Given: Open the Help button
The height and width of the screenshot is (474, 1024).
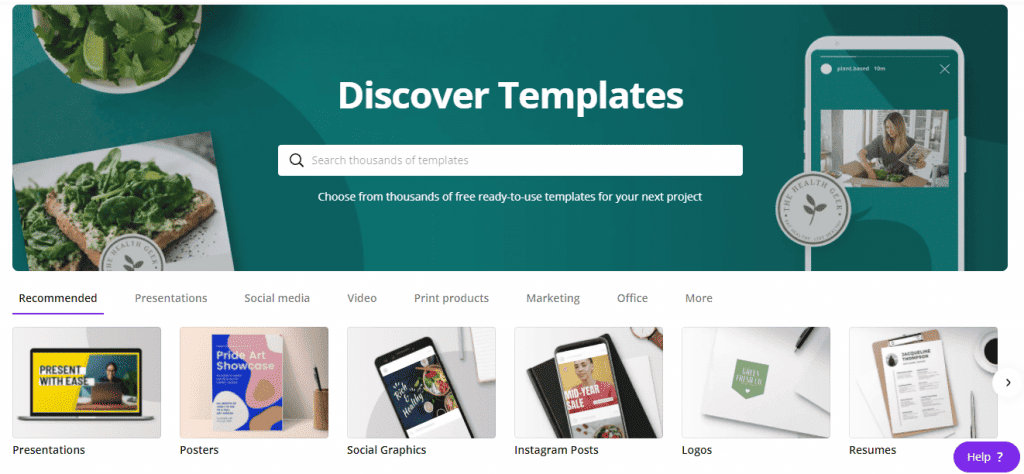Looking at the screenshot, I should pos(986,457).
